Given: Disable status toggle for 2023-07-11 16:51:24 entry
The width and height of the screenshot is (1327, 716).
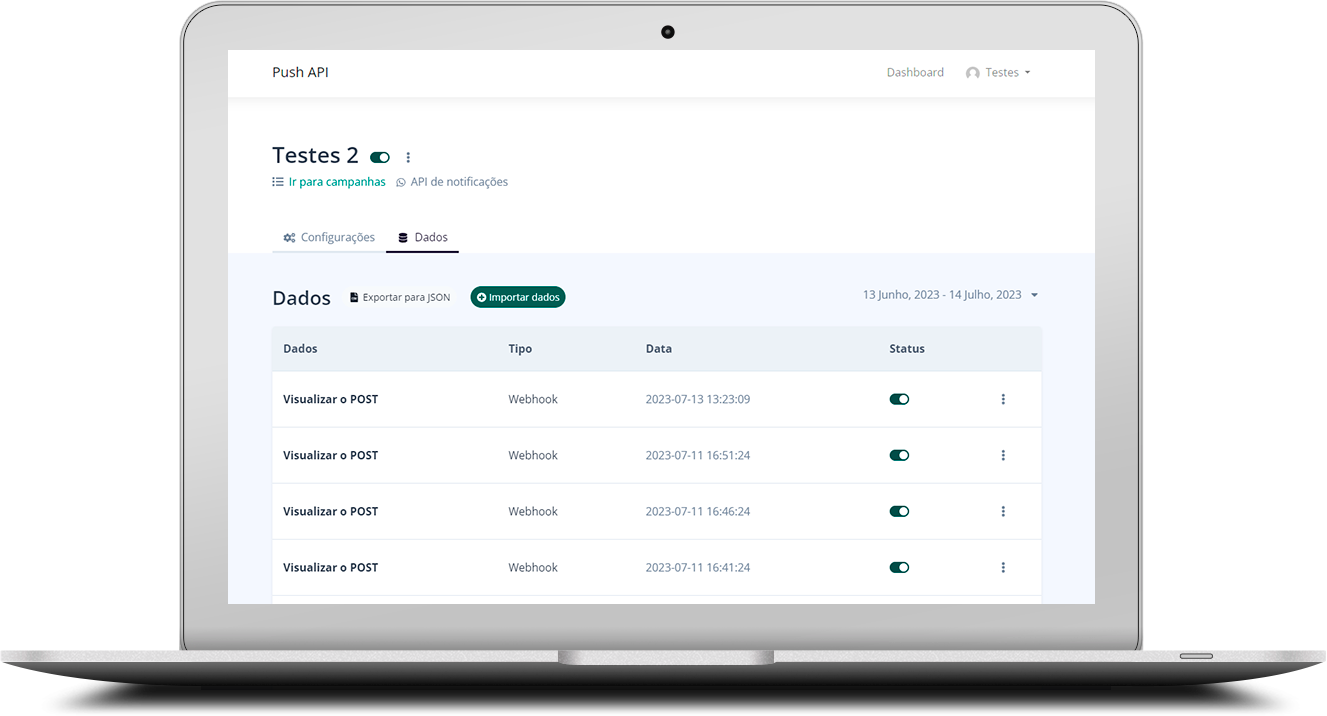Looking at the screenshot, I should 899,455.
